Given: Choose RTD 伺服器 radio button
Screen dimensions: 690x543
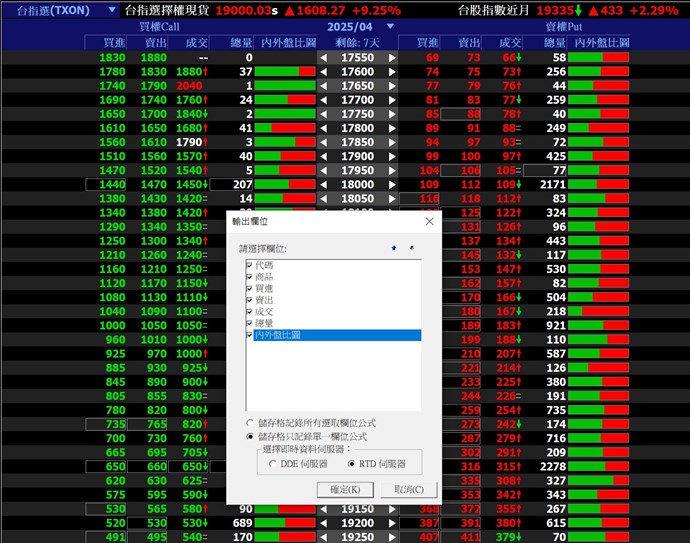Looking at the screenshot, I should pos(351,464).
